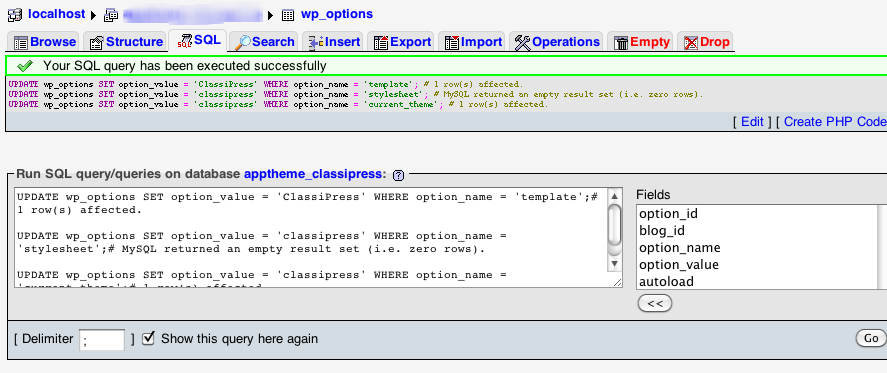Switch to the Operations tab
The width and height of the screenshot is (887, 373).
[x=557, y=42]
